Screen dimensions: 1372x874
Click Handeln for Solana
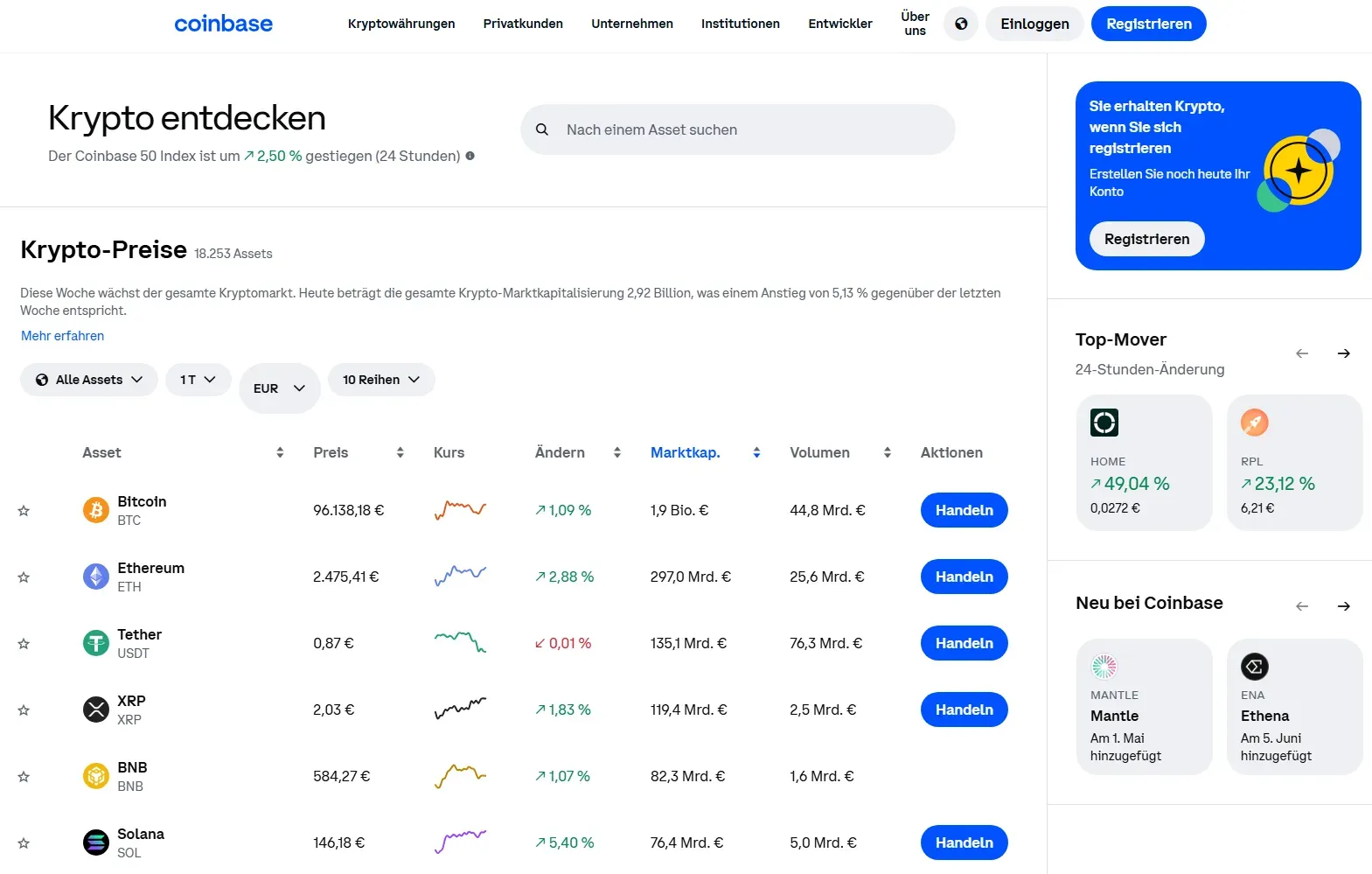click(965, 843)
